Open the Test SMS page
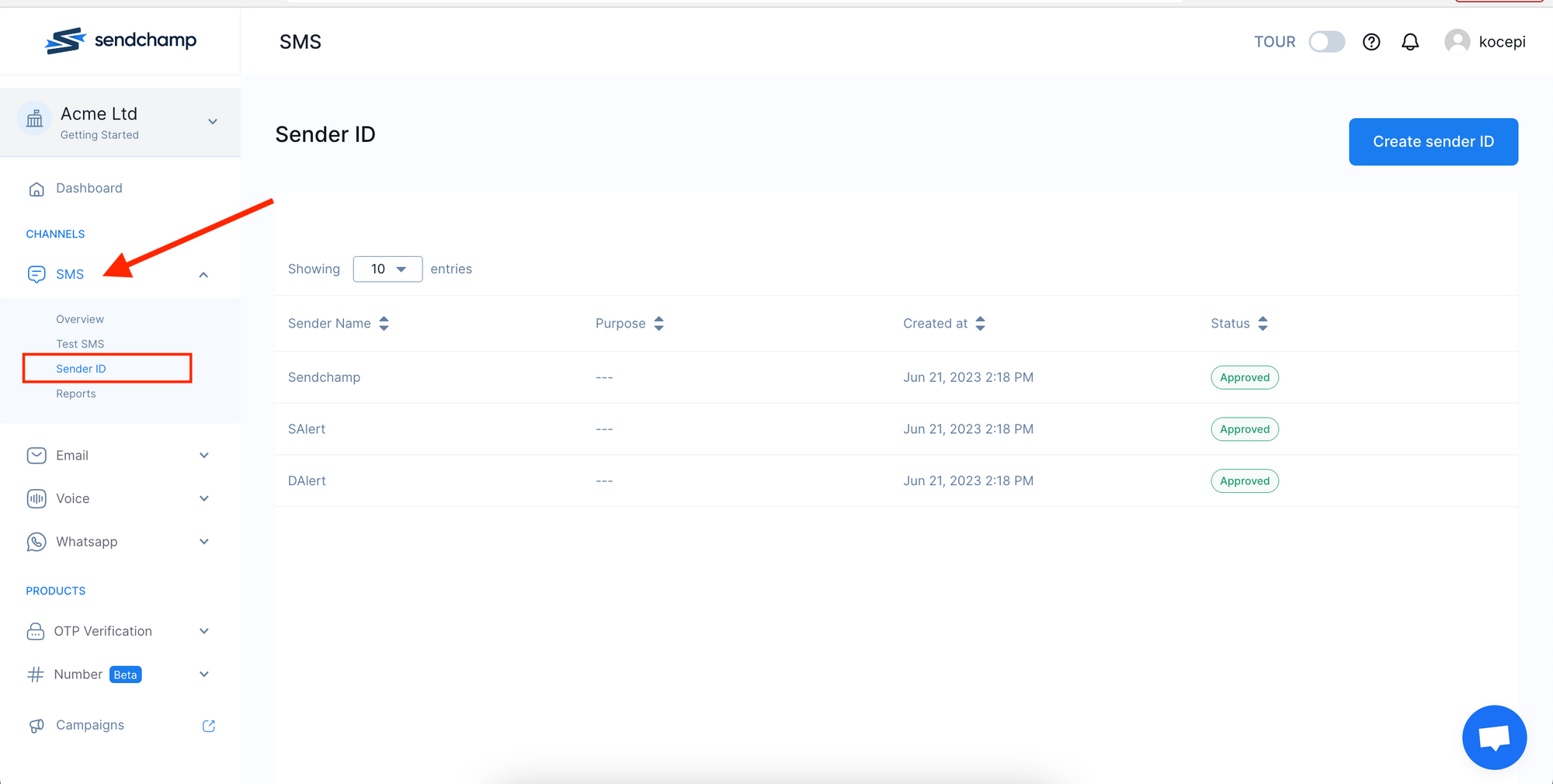The height and width of the screenshot is (784, 1553). coord(80,343)
